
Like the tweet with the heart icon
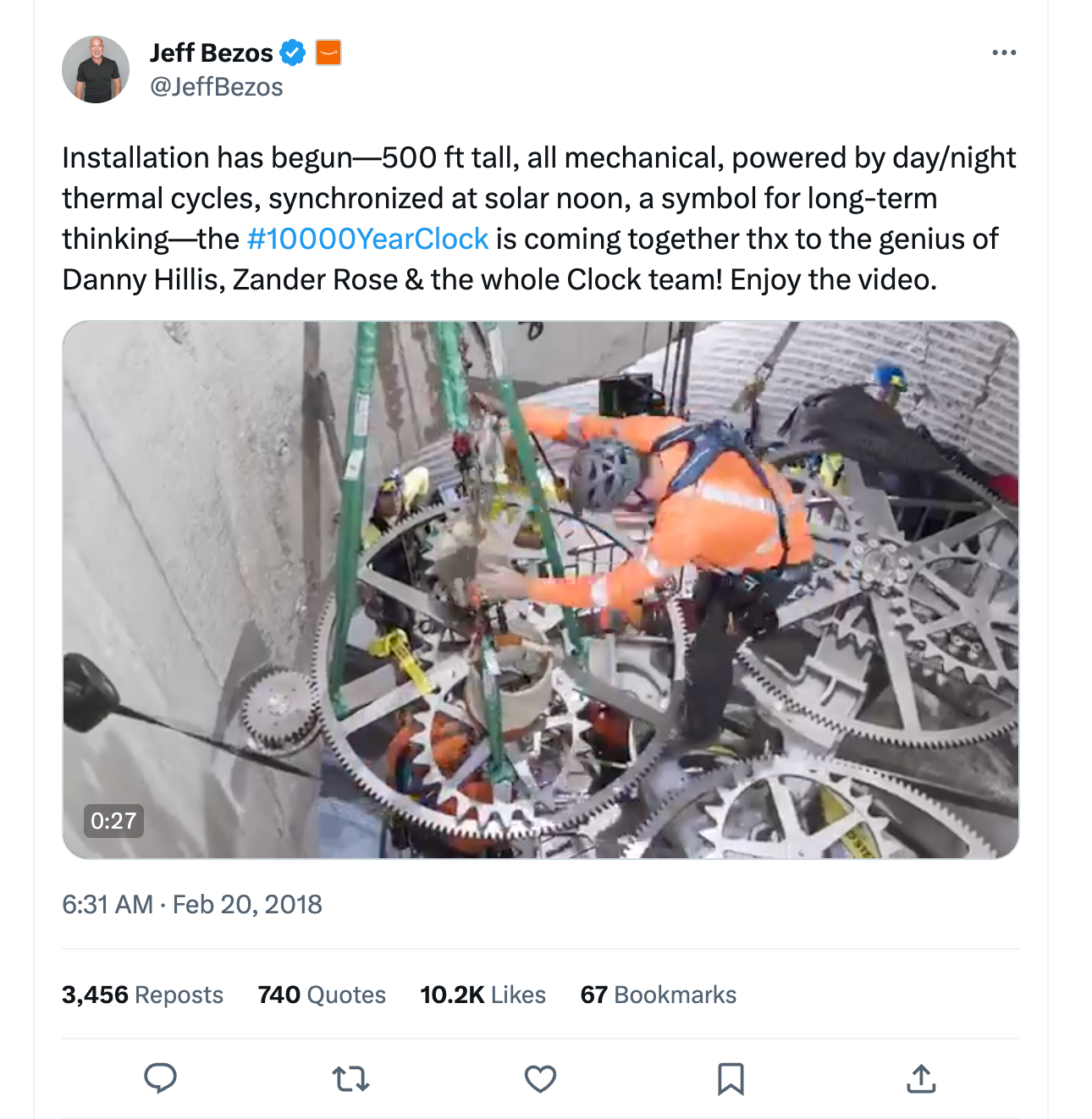[540, 1078]
